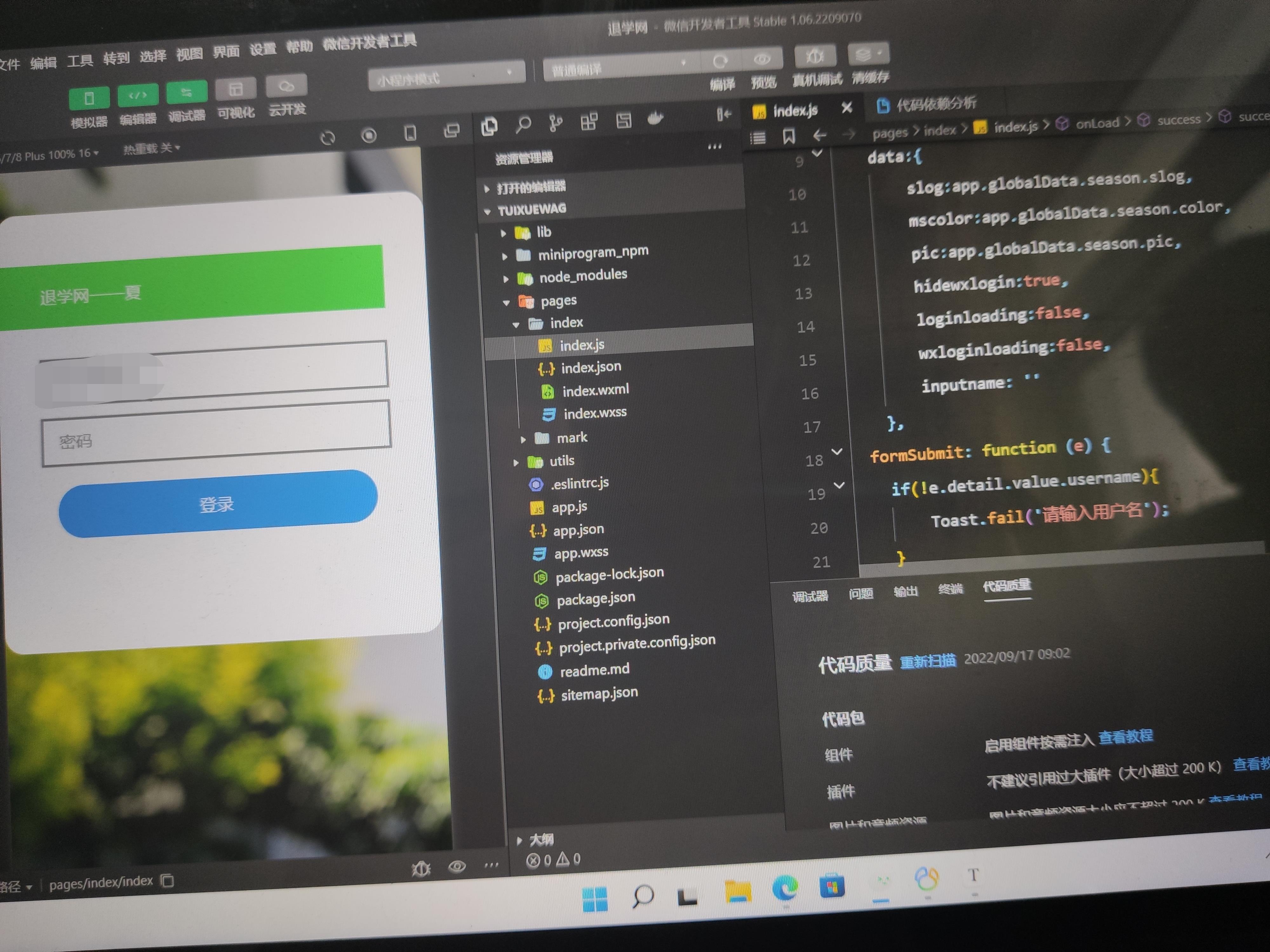Click the 真机调试 remote debug icon
This screenshot has width=1270, height=952.
pyautogui.click(x=815, y=56)
